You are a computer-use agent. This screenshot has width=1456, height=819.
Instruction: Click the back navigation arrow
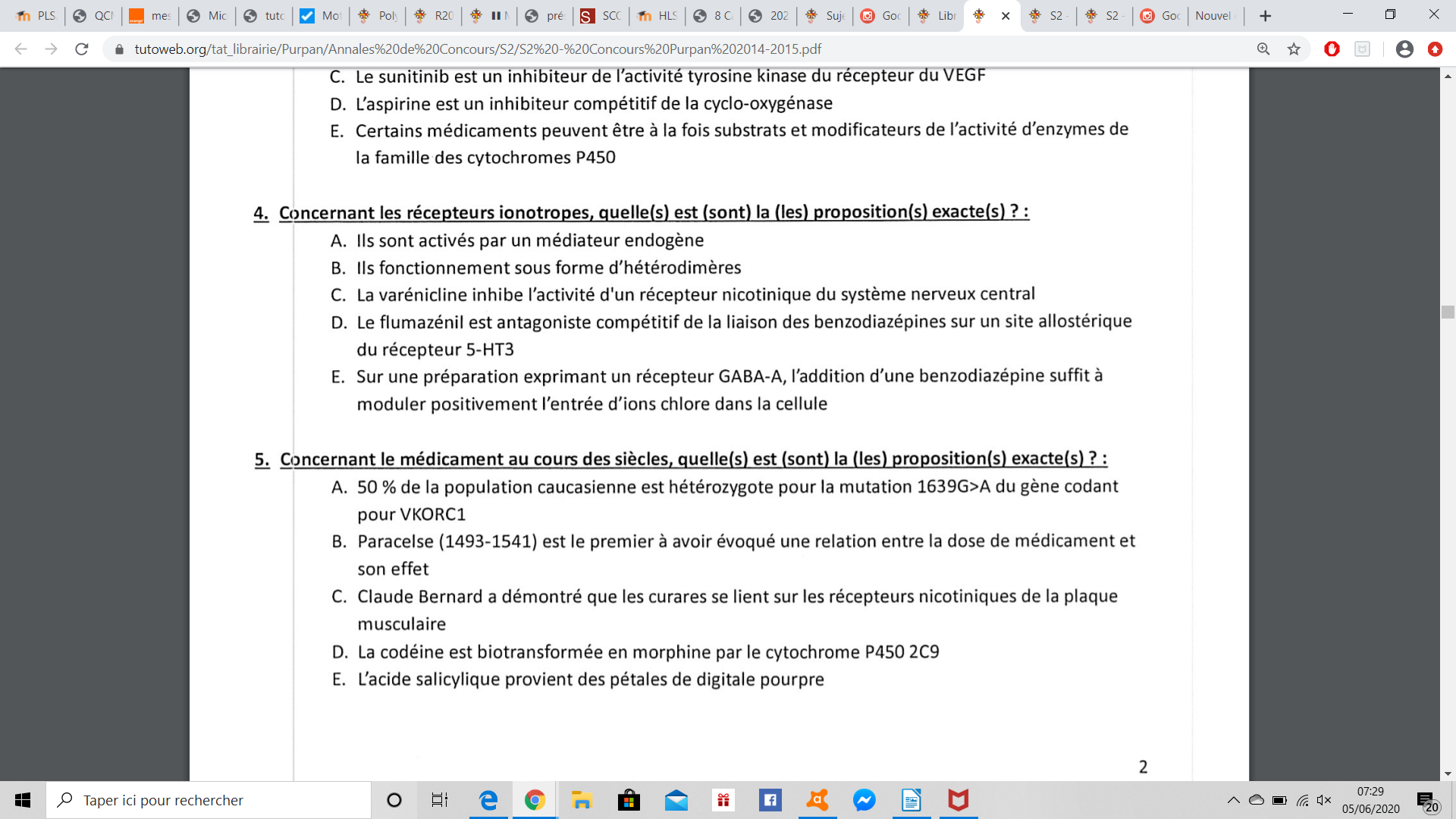[21, 49]
